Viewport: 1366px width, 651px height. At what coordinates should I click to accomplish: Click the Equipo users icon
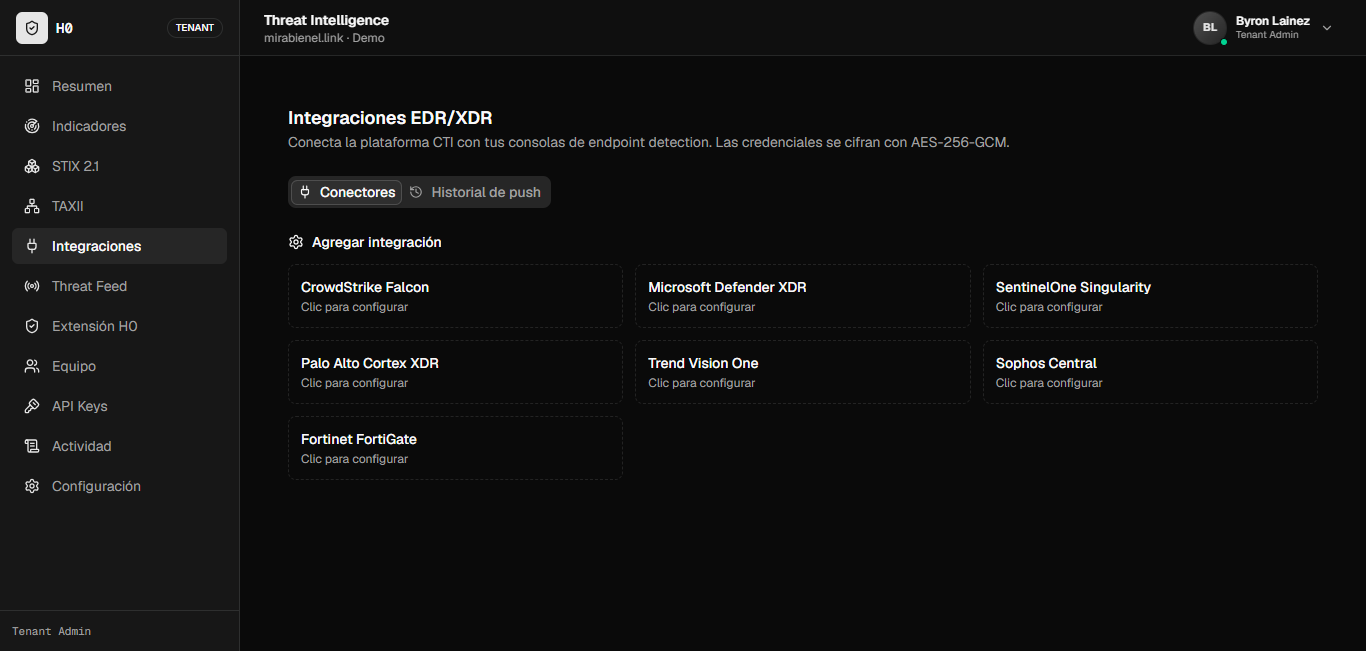[32, 366]
